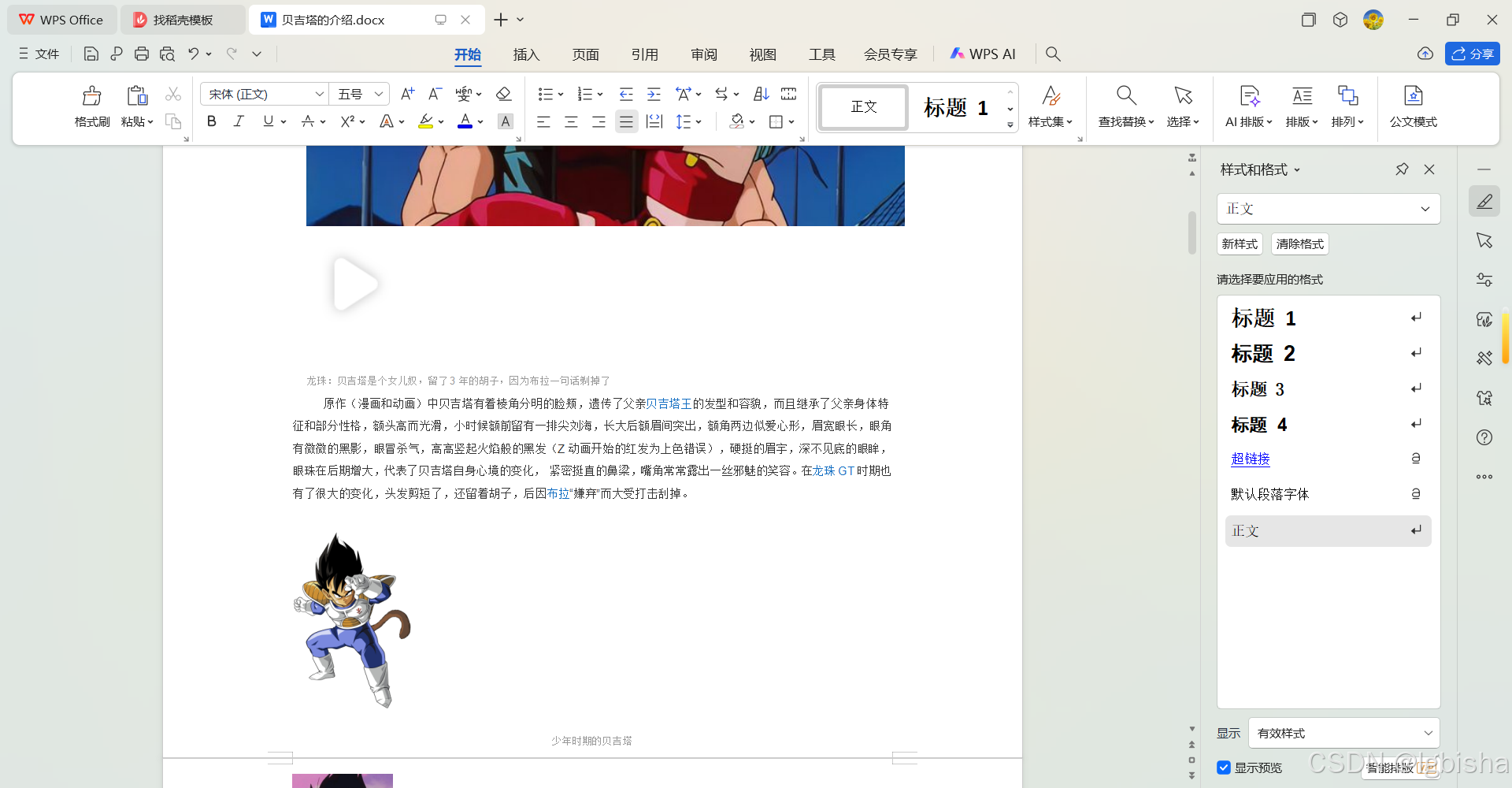
Task: Open the 审阅 ribbon tab
Action: (704, 54)
